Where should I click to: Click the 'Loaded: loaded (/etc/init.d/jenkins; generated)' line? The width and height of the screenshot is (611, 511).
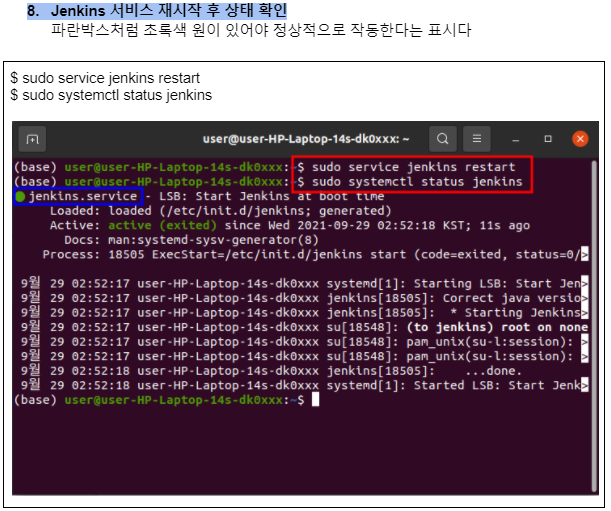220,211
